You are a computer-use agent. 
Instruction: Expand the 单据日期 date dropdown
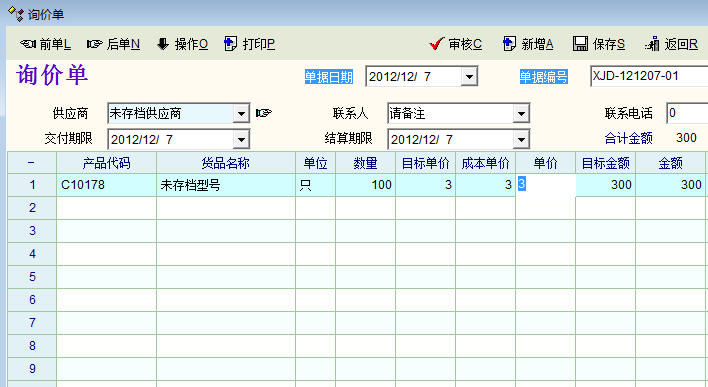(469, 77)
